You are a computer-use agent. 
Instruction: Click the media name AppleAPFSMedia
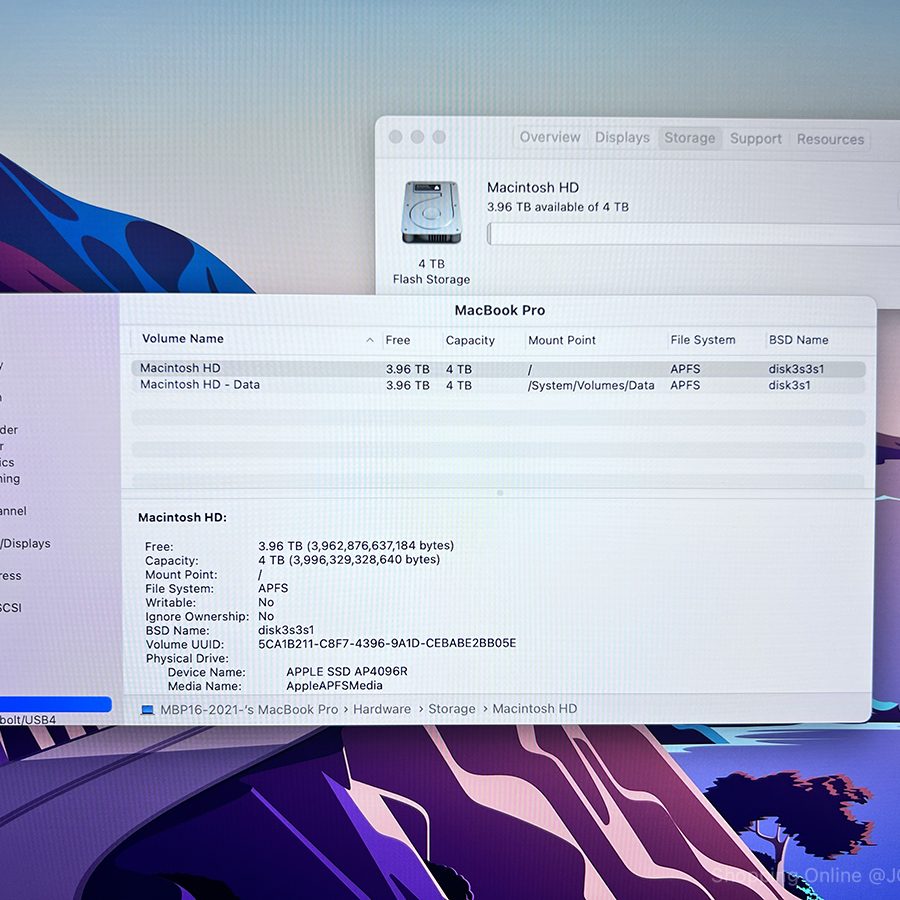[334, 686]
